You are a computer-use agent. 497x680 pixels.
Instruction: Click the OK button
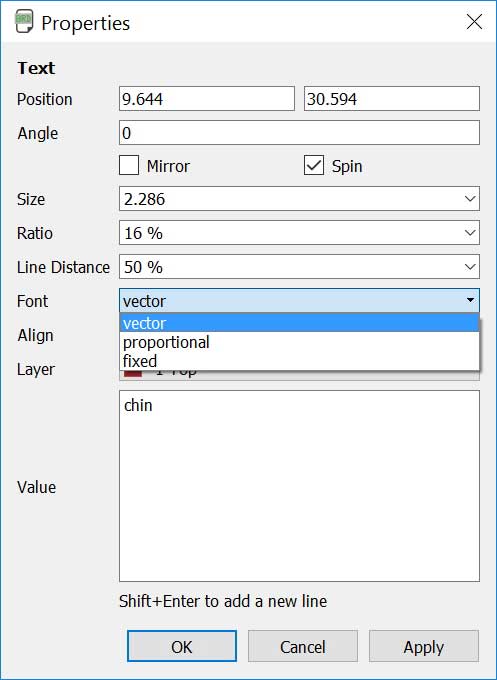pyautogui.click(x=182, y=646)
